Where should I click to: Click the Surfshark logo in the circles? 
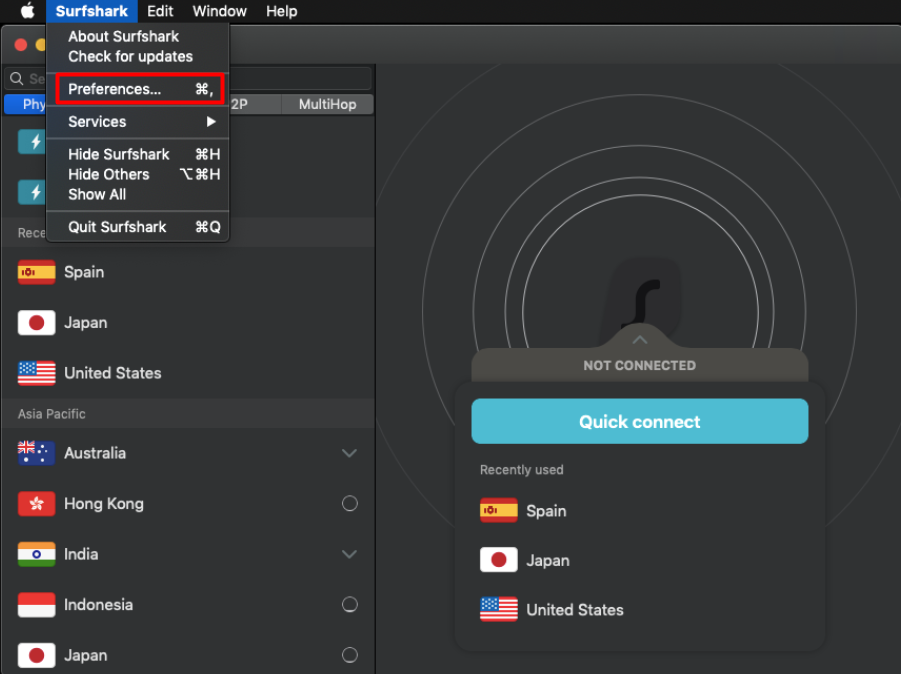click(x=642, y=302)
